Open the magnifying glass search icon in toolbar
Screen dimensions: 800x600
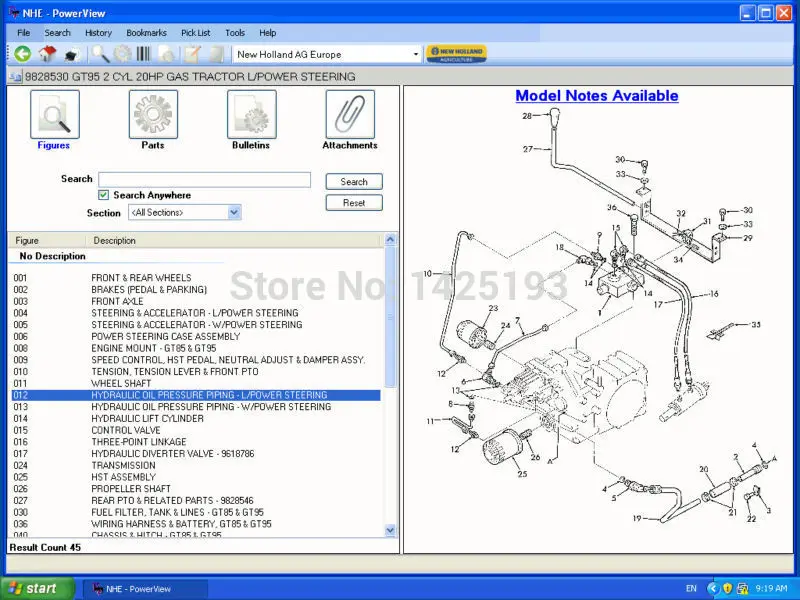[99, 54]
